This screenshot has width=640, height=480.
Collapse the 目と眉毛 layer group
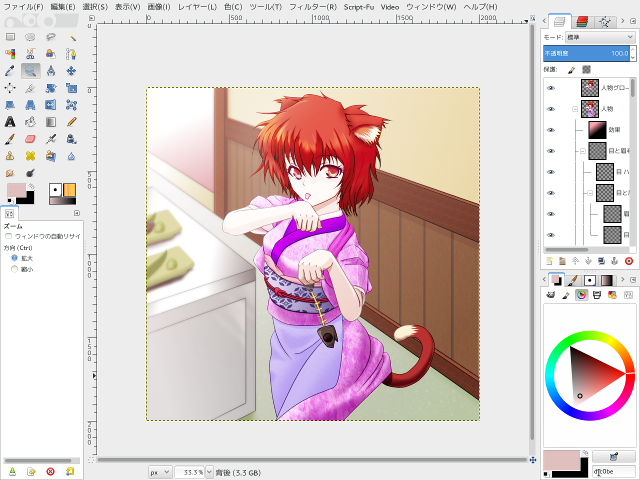(582, 151)
